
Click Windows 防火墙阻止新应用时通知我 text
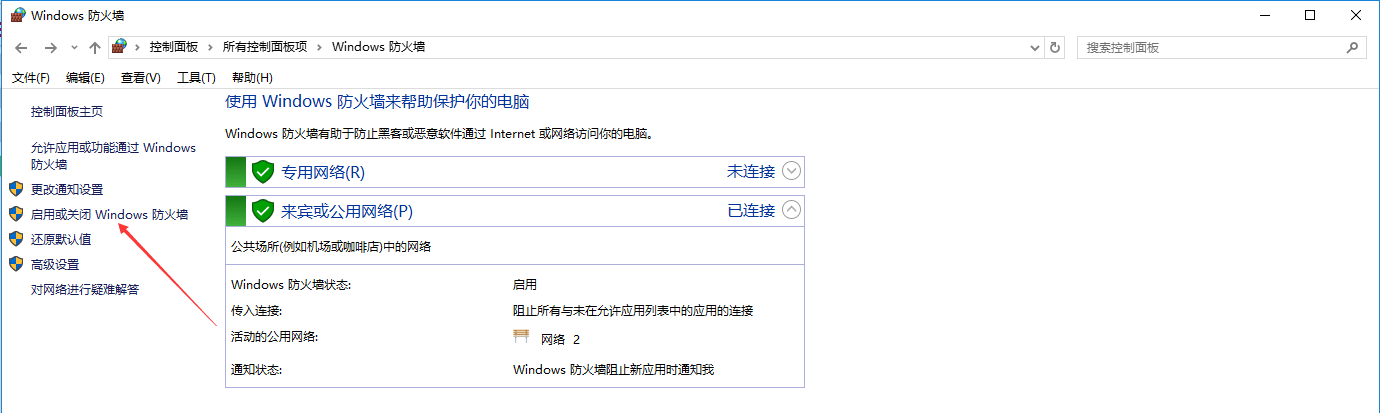click(614, 370)
